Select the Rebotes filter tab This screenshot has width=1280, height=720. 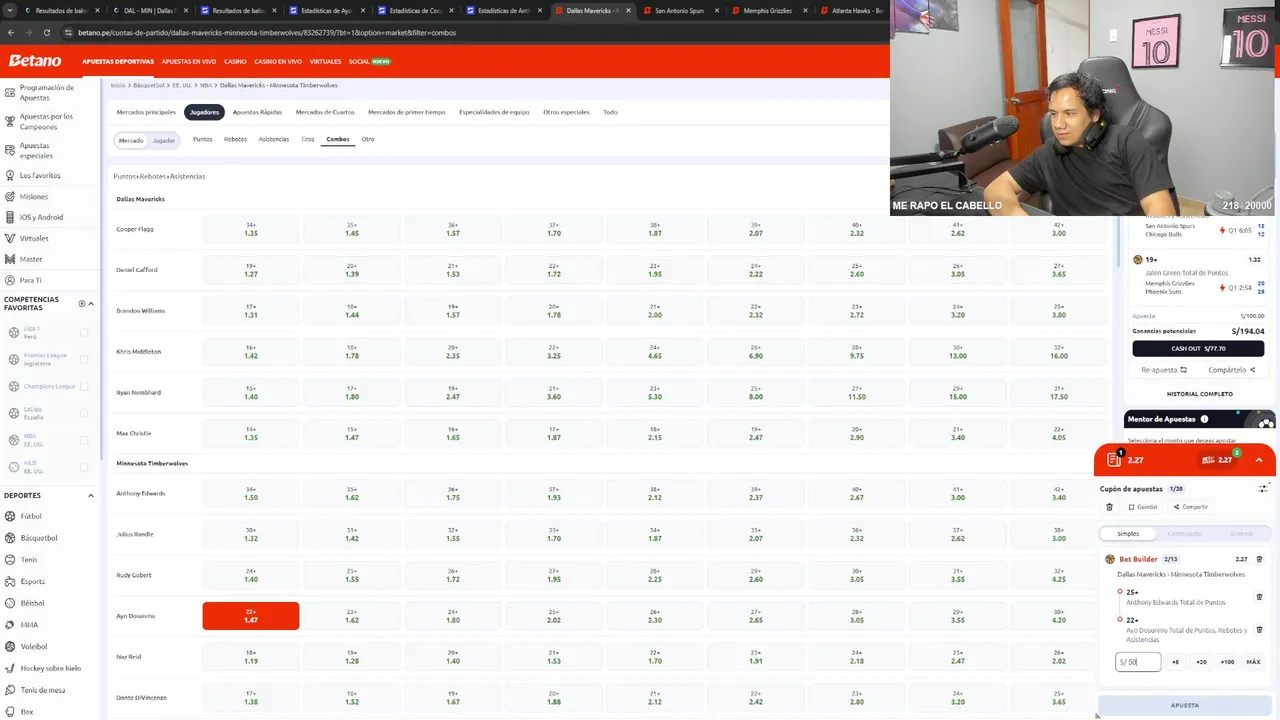[235, 139]
